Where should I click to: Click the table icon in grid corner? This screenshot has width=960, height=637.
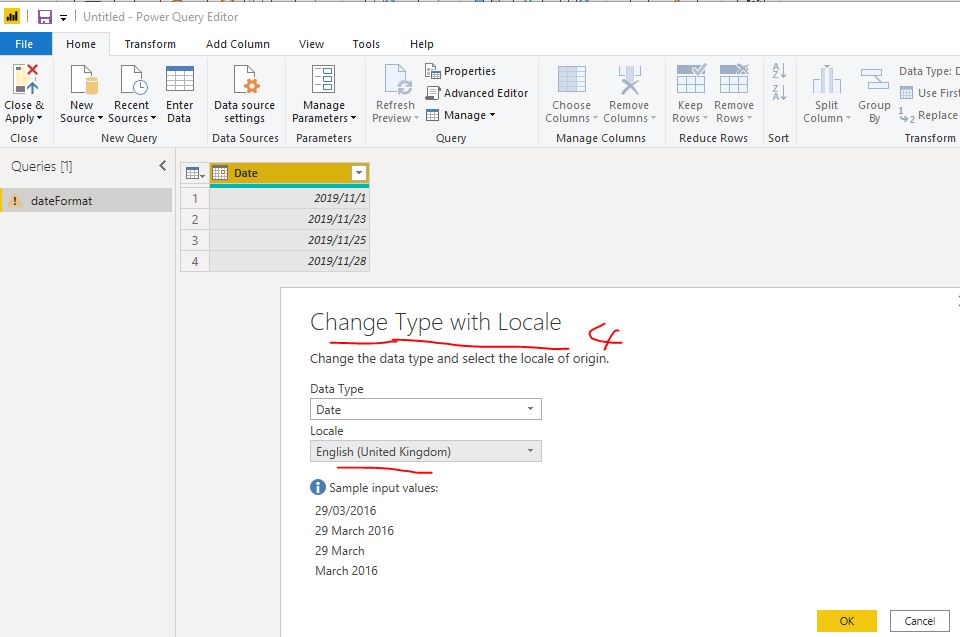pyautogui.click(x=195, y=174)
